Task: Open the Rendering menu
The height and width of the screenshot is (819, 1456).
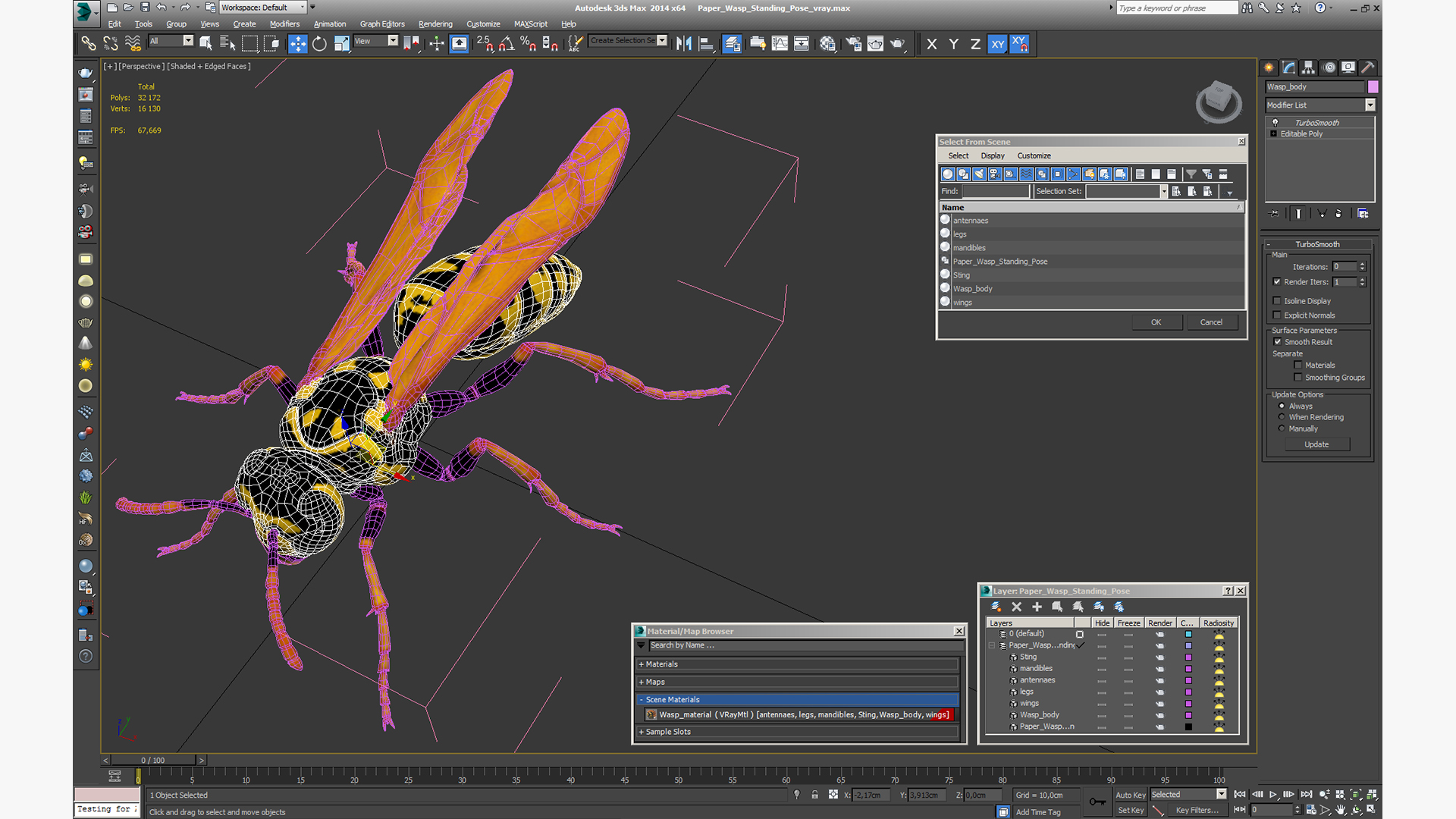Action: (435, 24)
